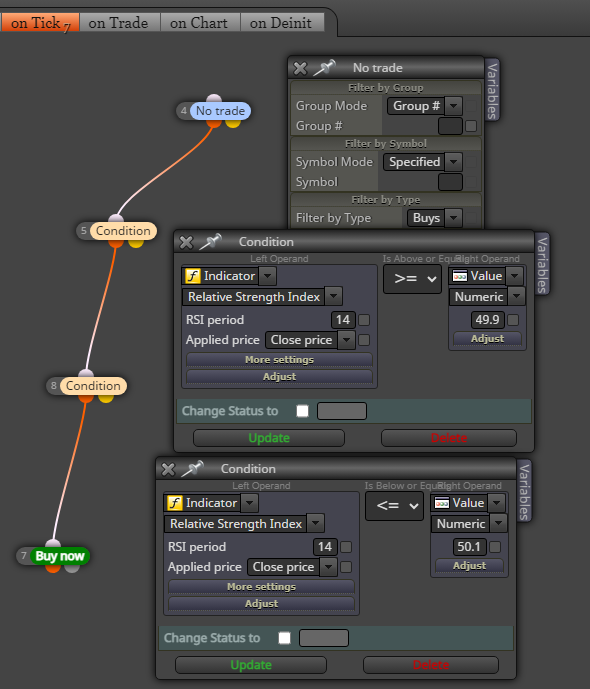Toggle the checkbox next to the 50.1 value
Viewport: 590px width, 689px height.
coord(495,547)
